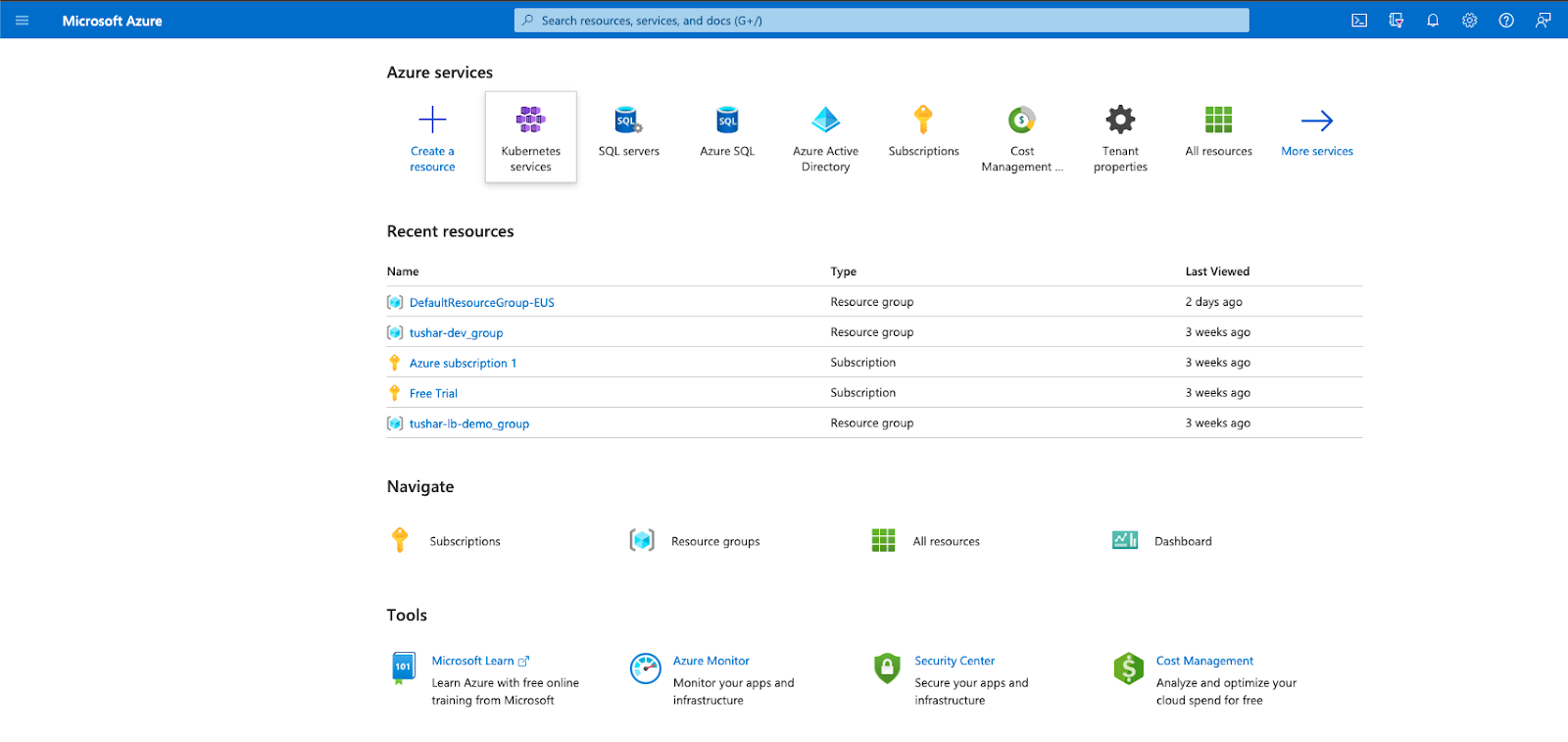Click the More services arrow

coord(1317,121)
